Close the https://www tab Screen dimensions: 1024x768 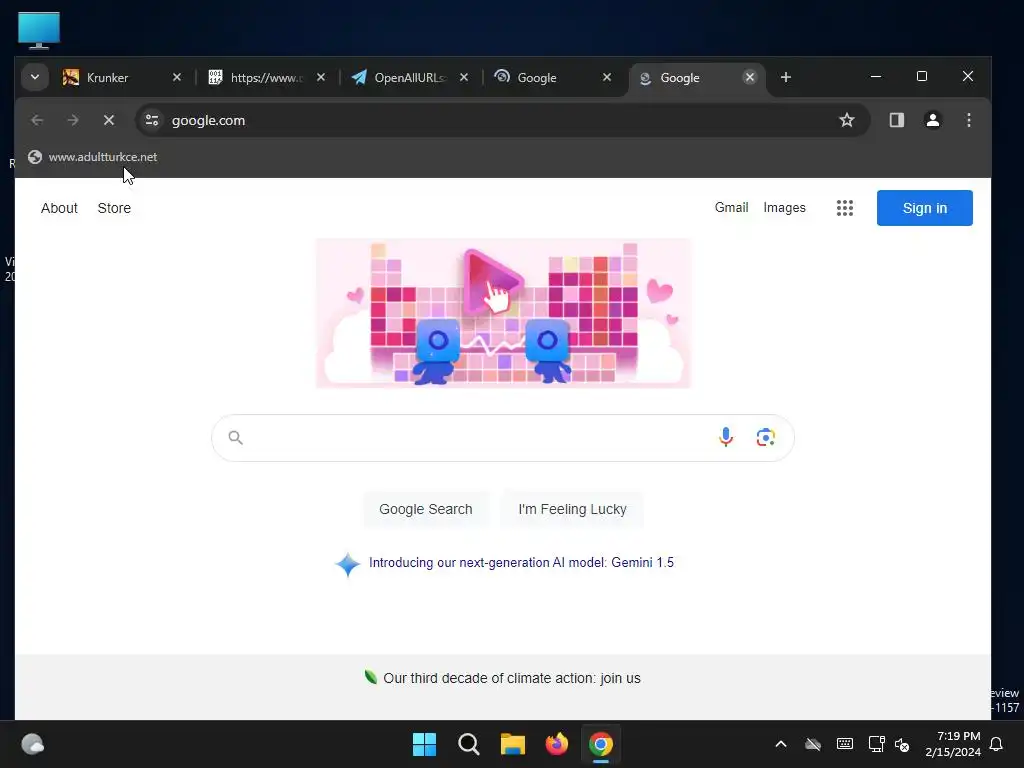321,78
